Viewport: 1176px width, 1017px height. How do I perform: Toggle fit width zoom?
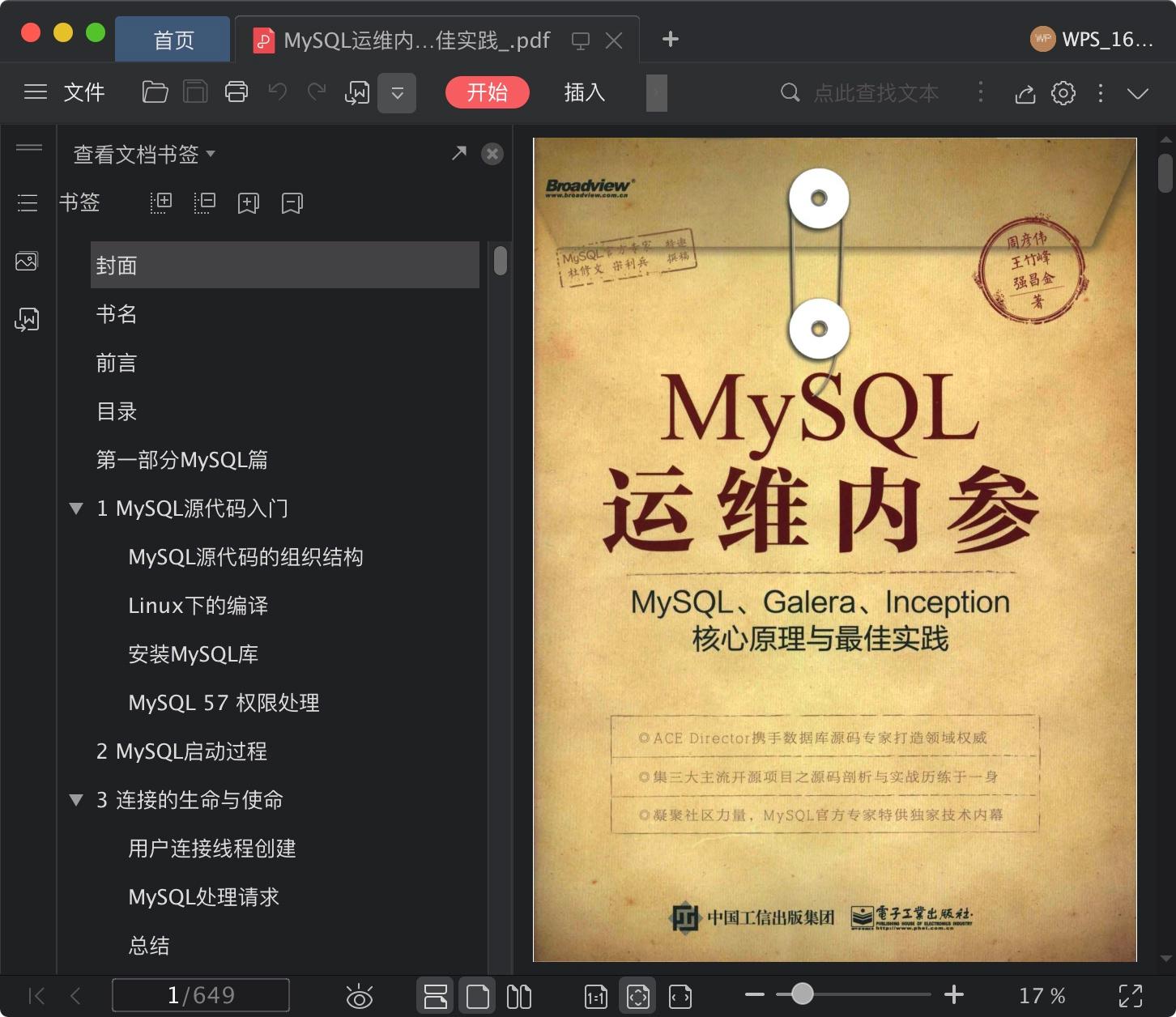[x=680, y=996]
